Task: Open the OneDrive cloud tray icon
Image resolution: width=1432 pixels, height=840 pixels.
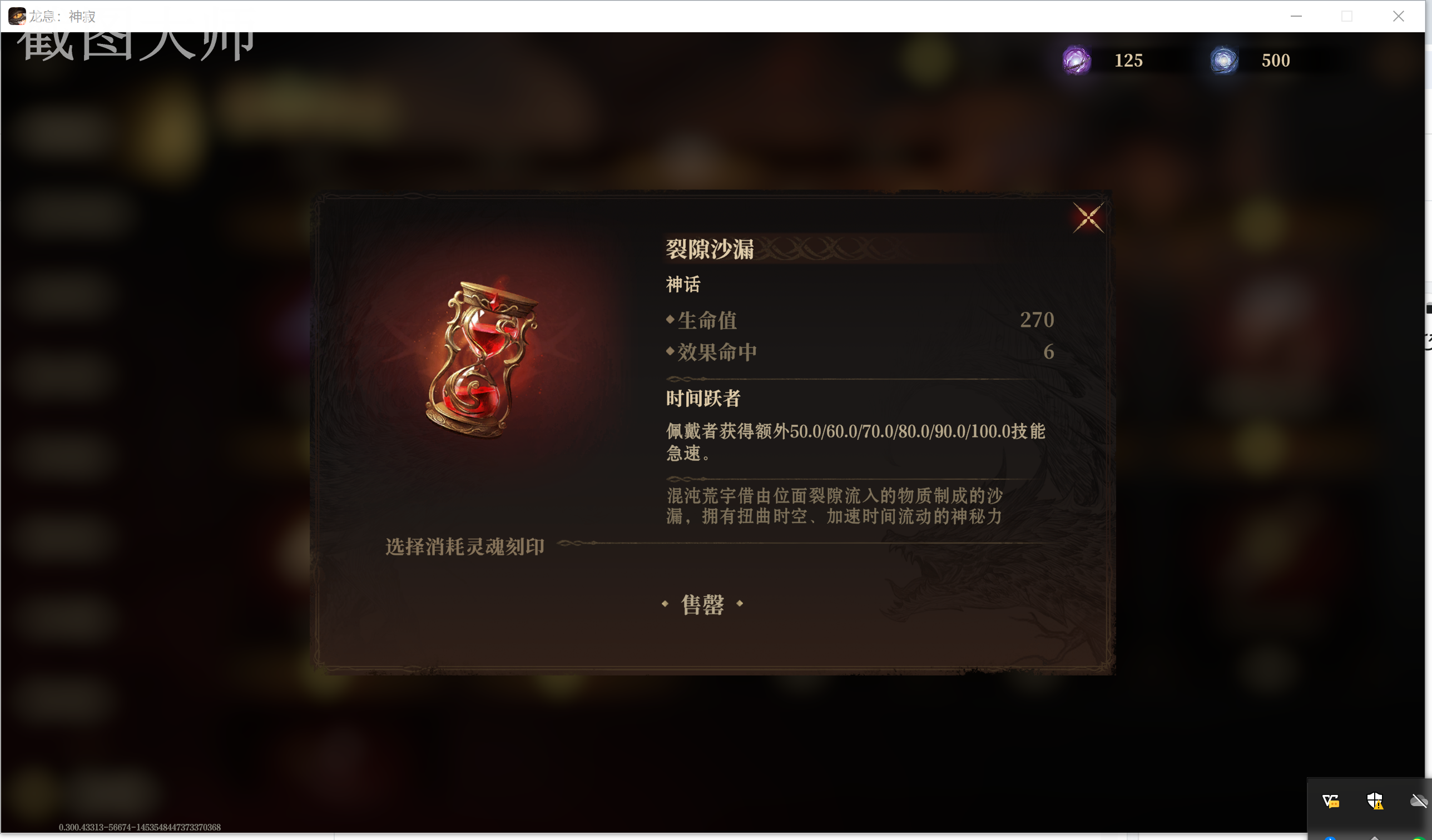Action: click(1419, 801)
